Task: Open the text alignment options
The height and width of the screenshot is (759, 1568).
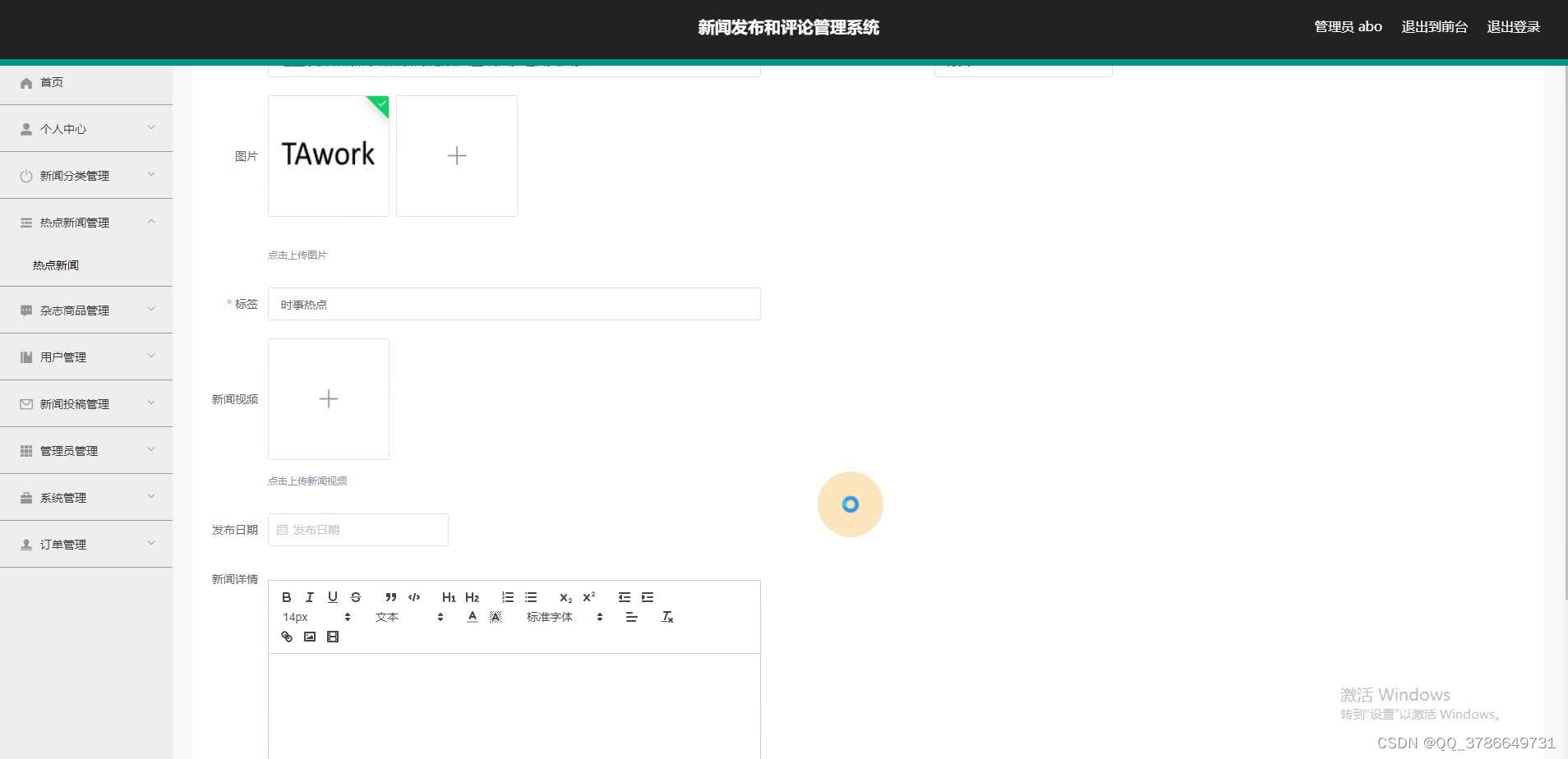Action: 631,617
